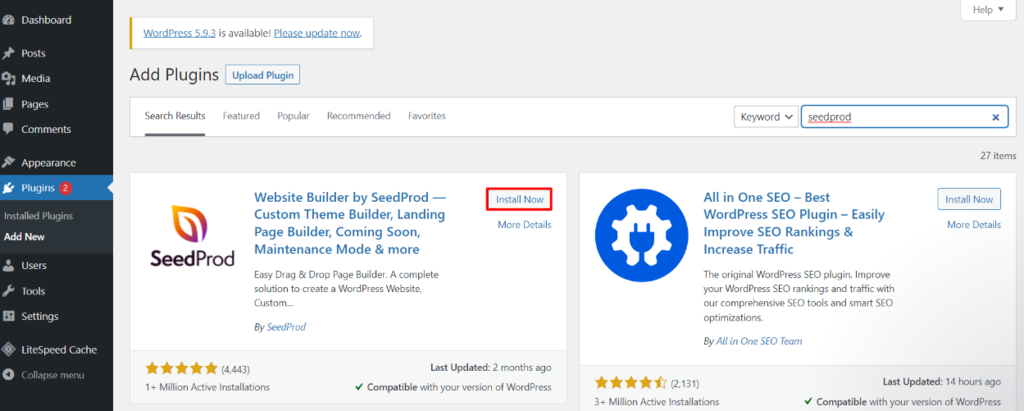The image size is (1024, 411).
Task: Click the Tools wrench icon
Action: pos(8,291)
